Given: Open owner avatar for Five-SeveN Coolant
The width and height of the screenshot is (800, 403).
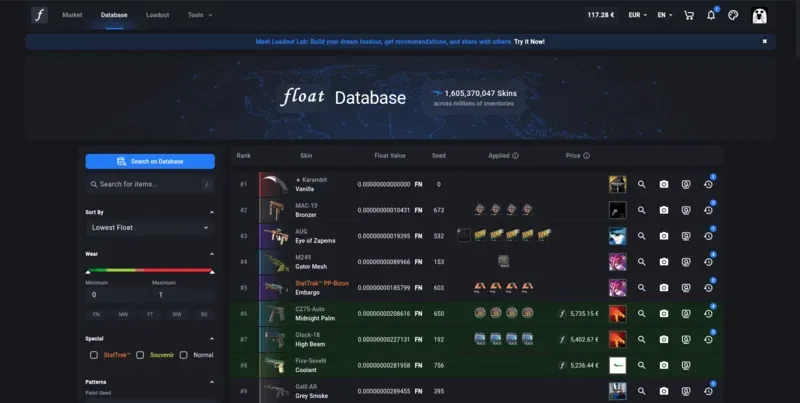Looking at the screenshot, I should tap(617, 365).
